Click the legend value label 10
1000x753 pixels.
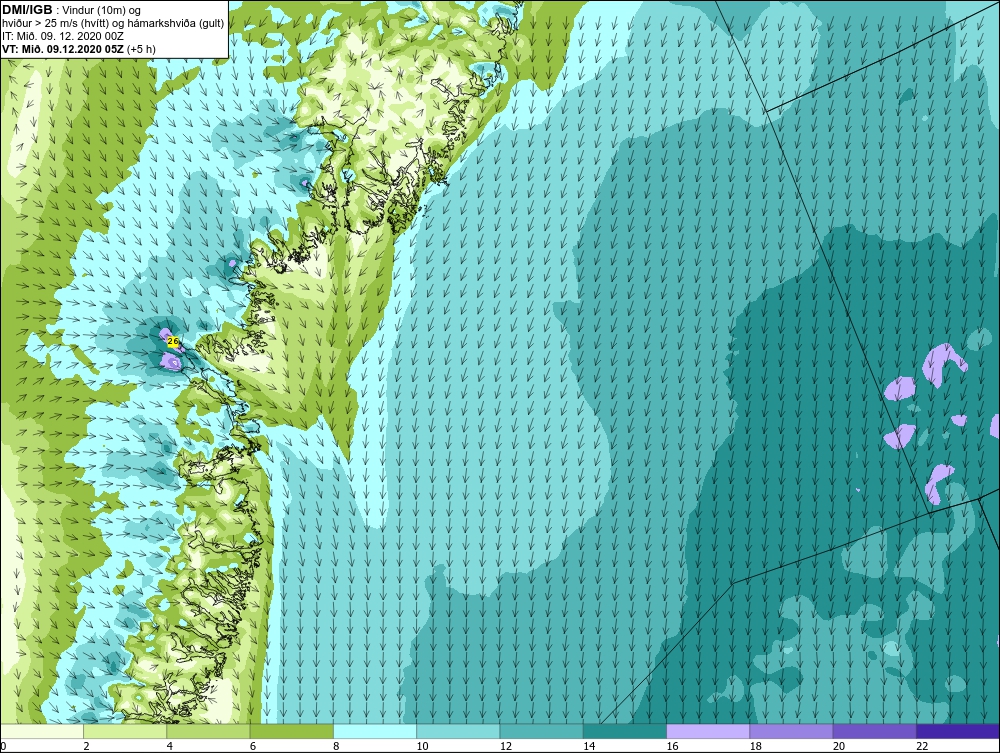[x=422, y=746]
